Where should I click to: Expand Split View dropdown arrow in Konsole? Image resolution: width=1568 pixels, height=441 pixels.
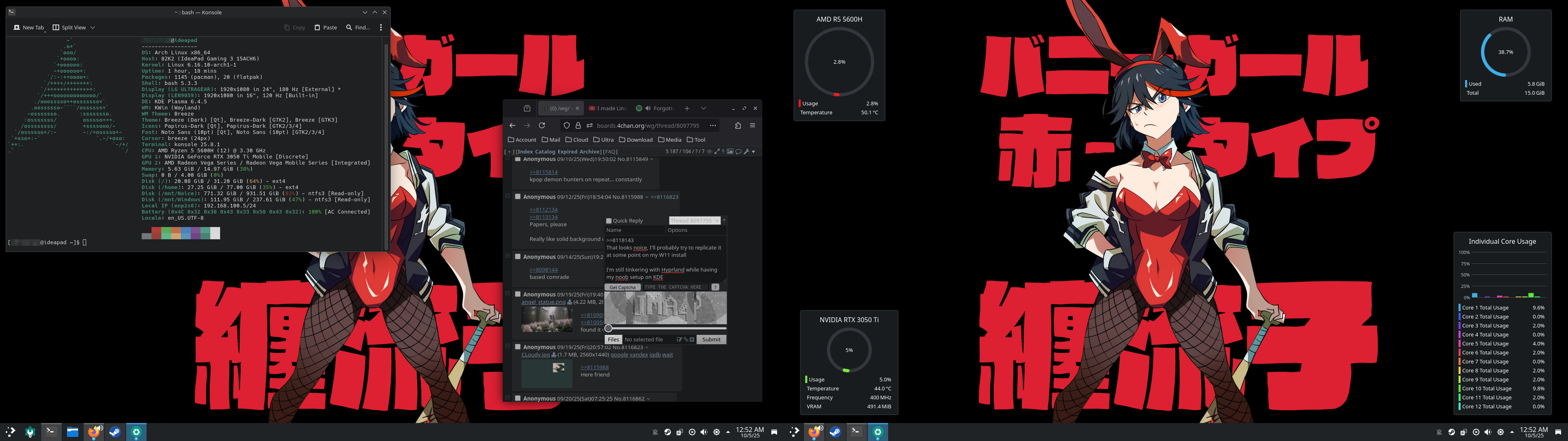pyautogui.click(x=93, y=27)
